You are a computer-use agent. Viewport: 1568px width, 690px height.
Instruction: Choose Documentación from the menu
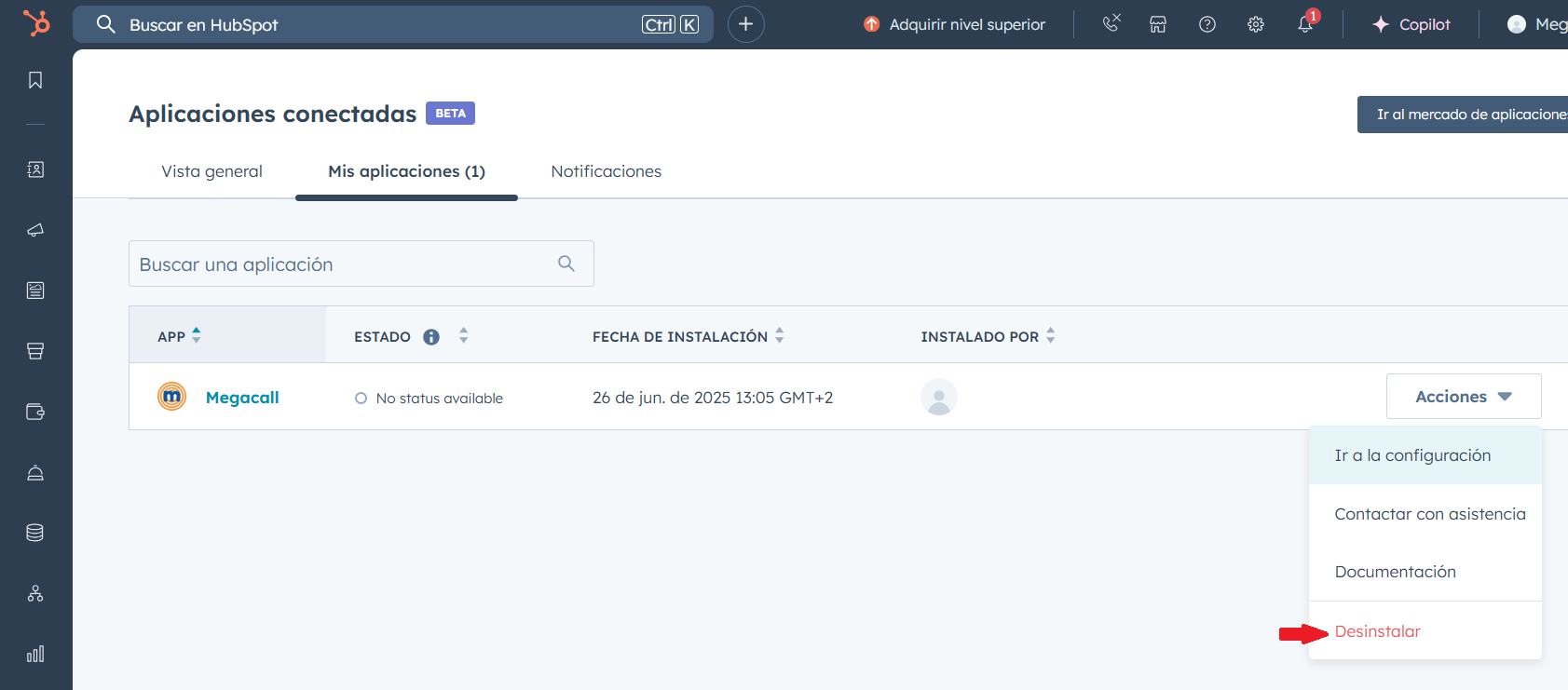click(x=1425, y=572)
